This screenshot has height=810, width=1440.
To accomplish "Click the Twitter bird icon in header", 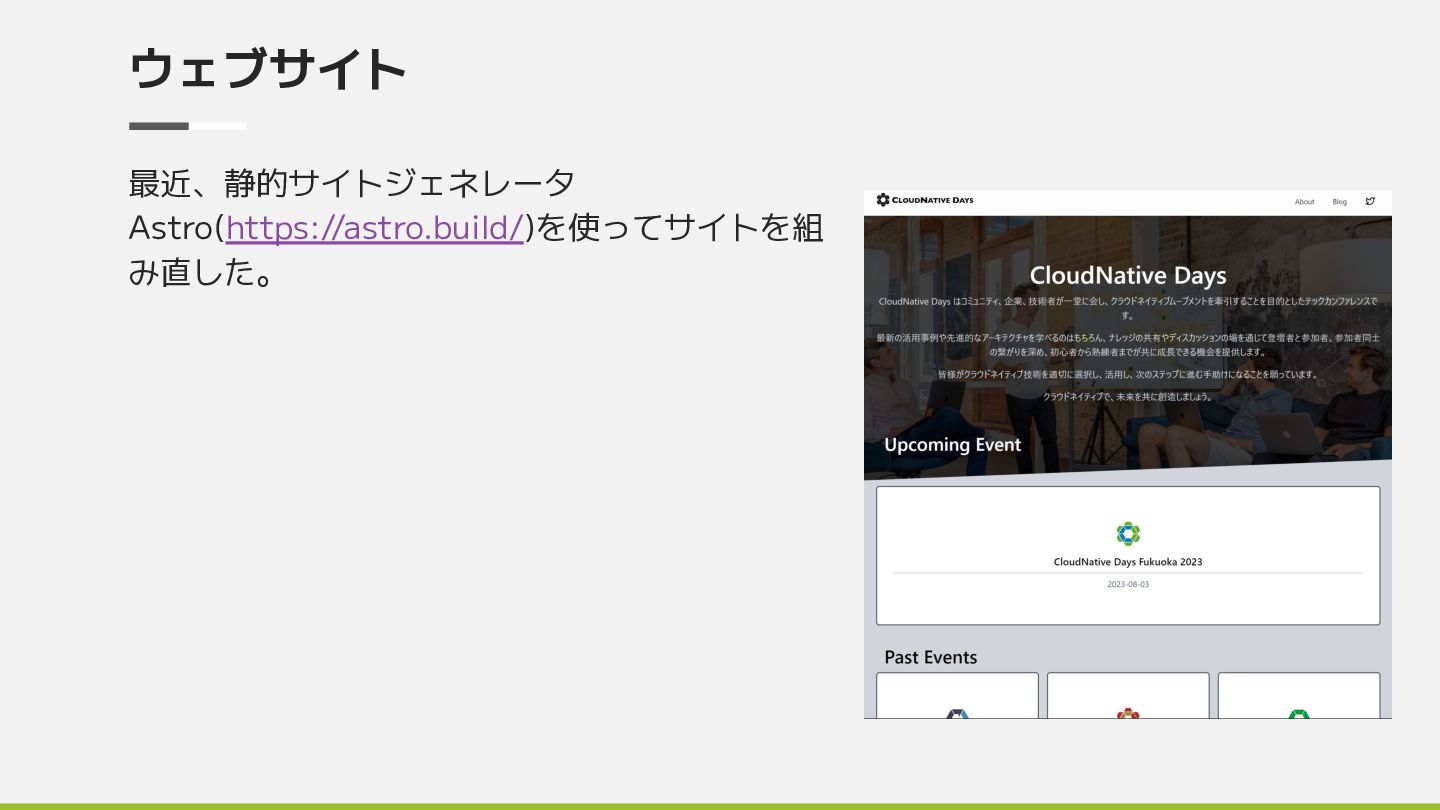I will click(x=1371, y=201).
